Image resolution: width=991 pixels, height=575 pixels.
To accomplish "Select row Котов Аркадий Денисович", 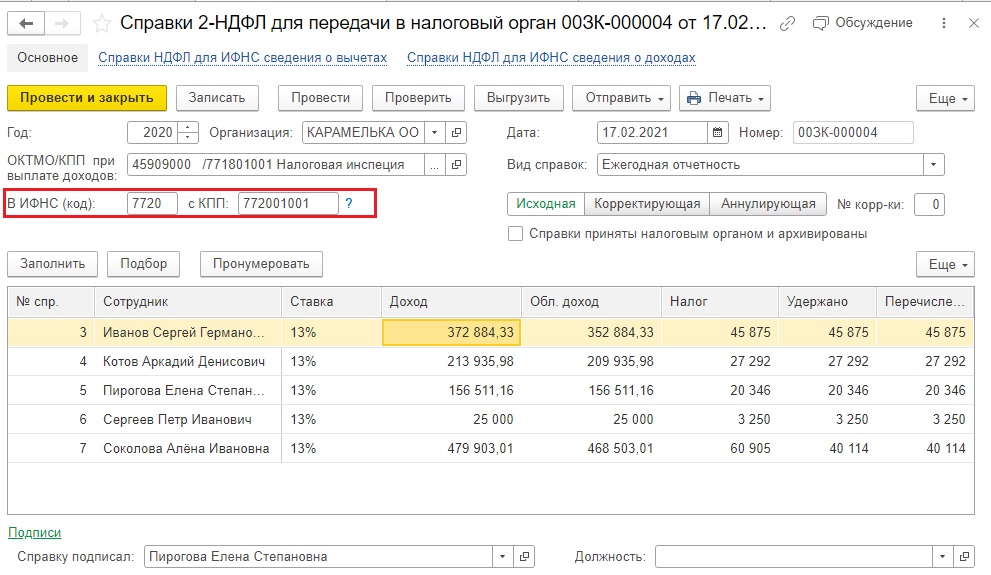I will click(x=490, y=361).
